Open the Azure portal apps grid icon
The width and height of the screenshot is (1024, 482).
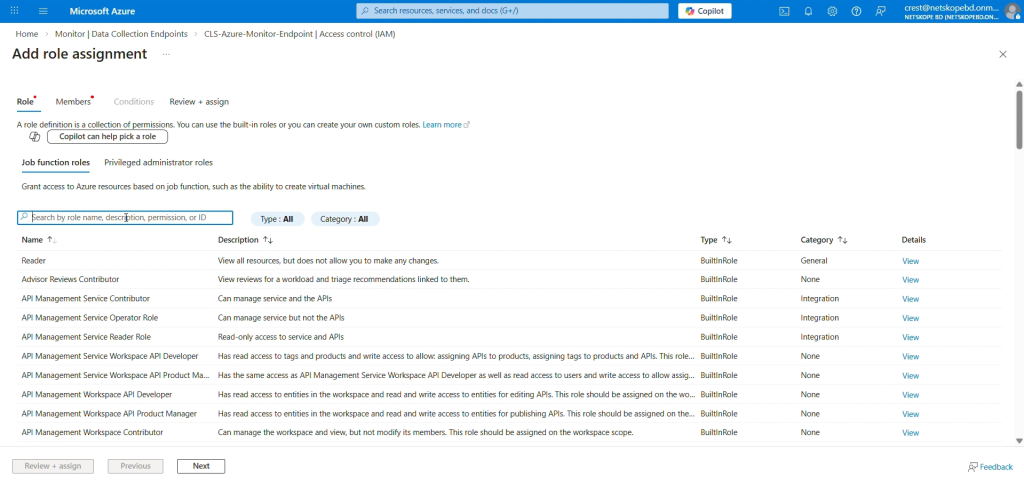pos(14,11)
